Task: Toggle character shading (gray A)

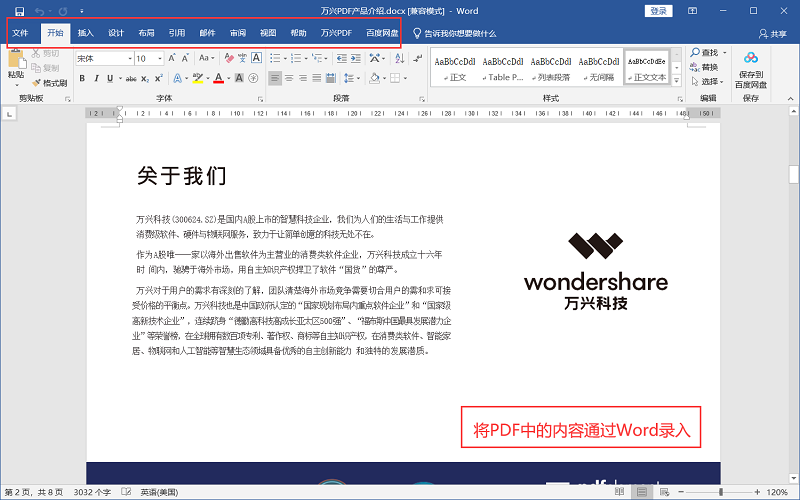Action: click(239, 79)
